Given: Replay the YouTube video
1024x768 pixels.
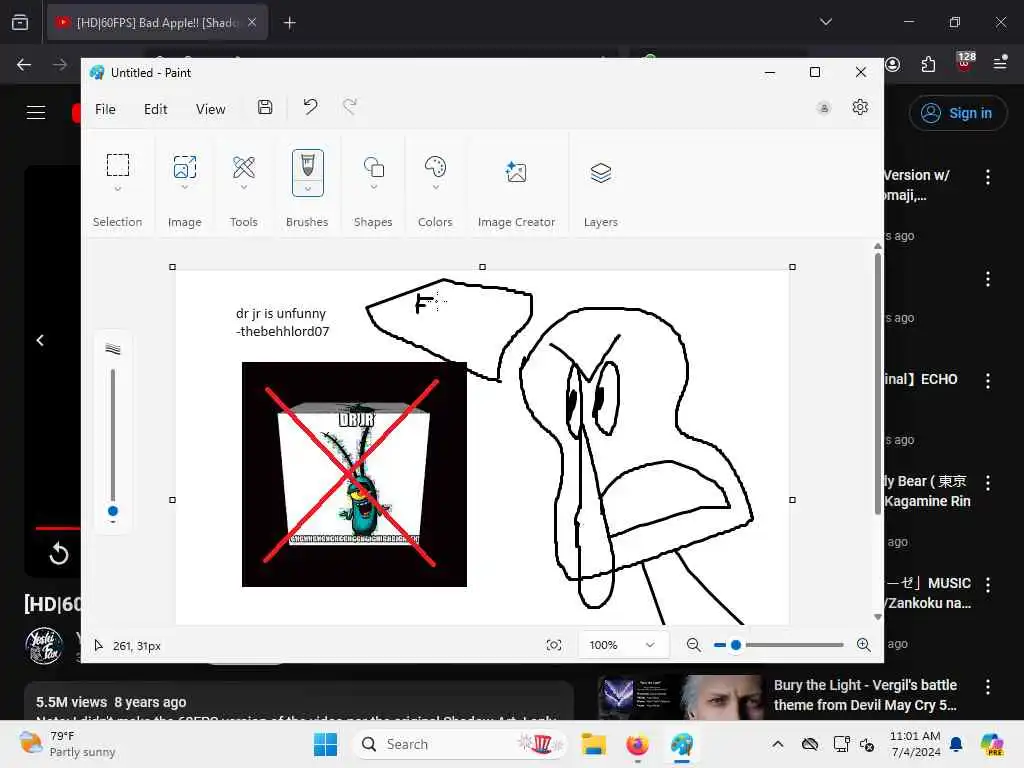Looking at the screenshot, I should pos(59,553).
